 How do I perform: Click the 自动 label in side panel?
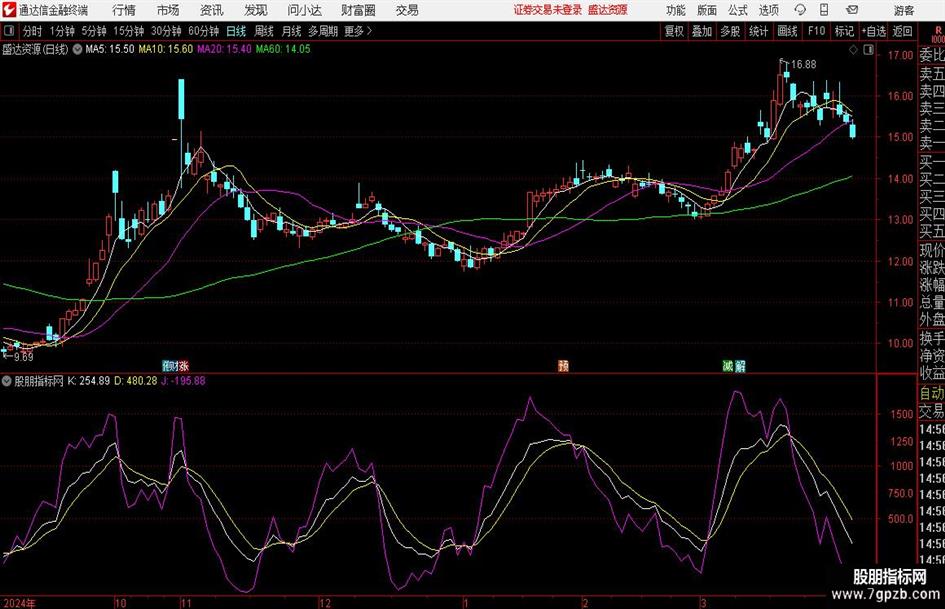point(932,393)
